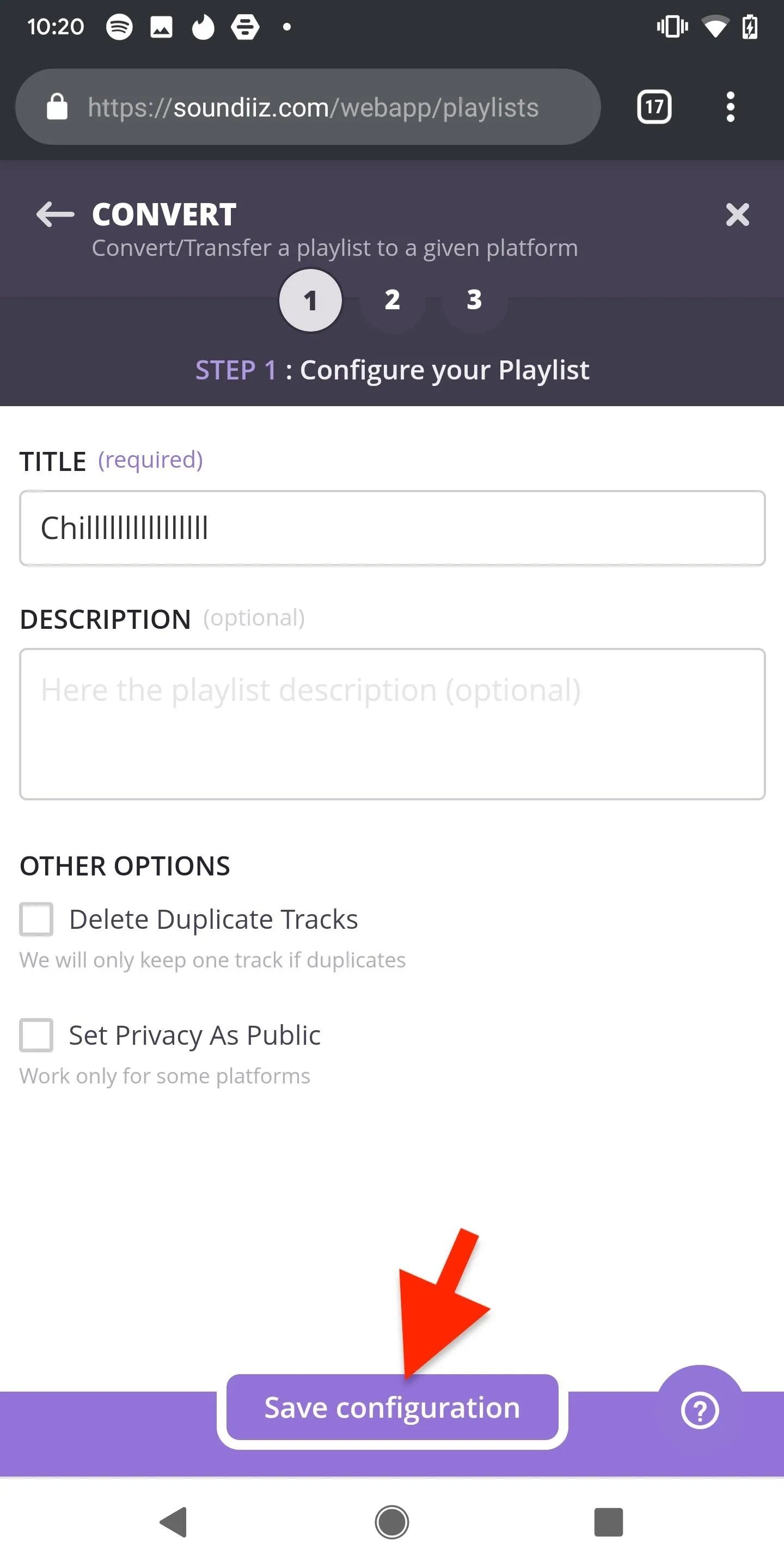The height and width of the screenshot is (1568, 784).
Task: Tap the Delete Duplicate Tracks label
Action: point(213,919)
